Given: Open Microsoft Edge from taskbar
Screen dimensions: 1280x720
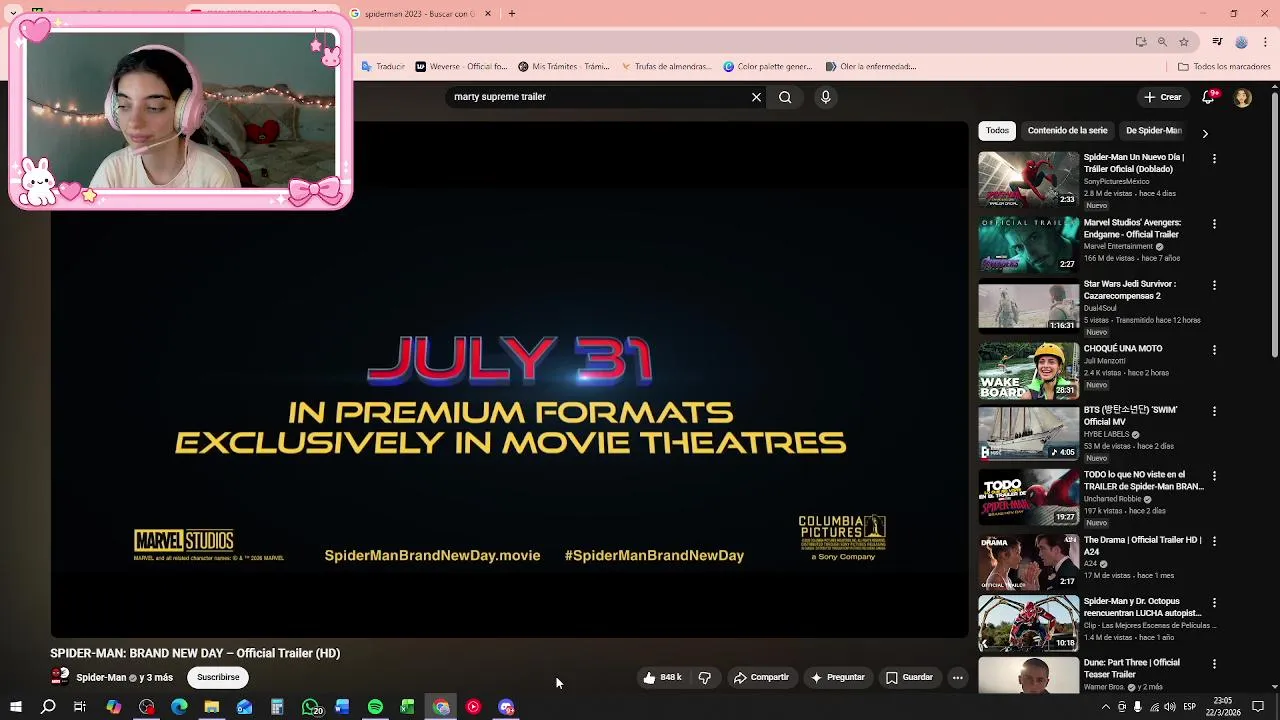Looking at the screenshot, I should click(179, 707).
